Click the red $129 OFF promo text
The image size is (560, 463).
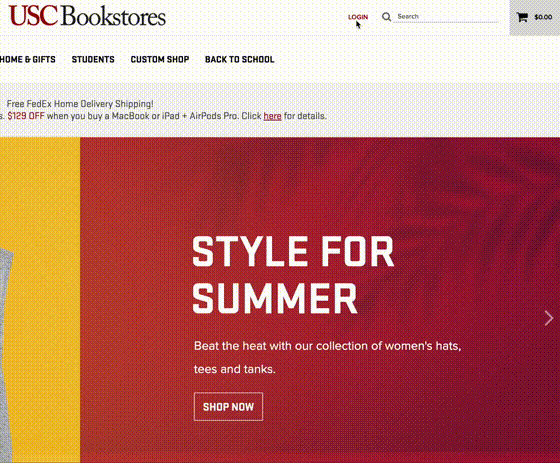tap(26, 116)
